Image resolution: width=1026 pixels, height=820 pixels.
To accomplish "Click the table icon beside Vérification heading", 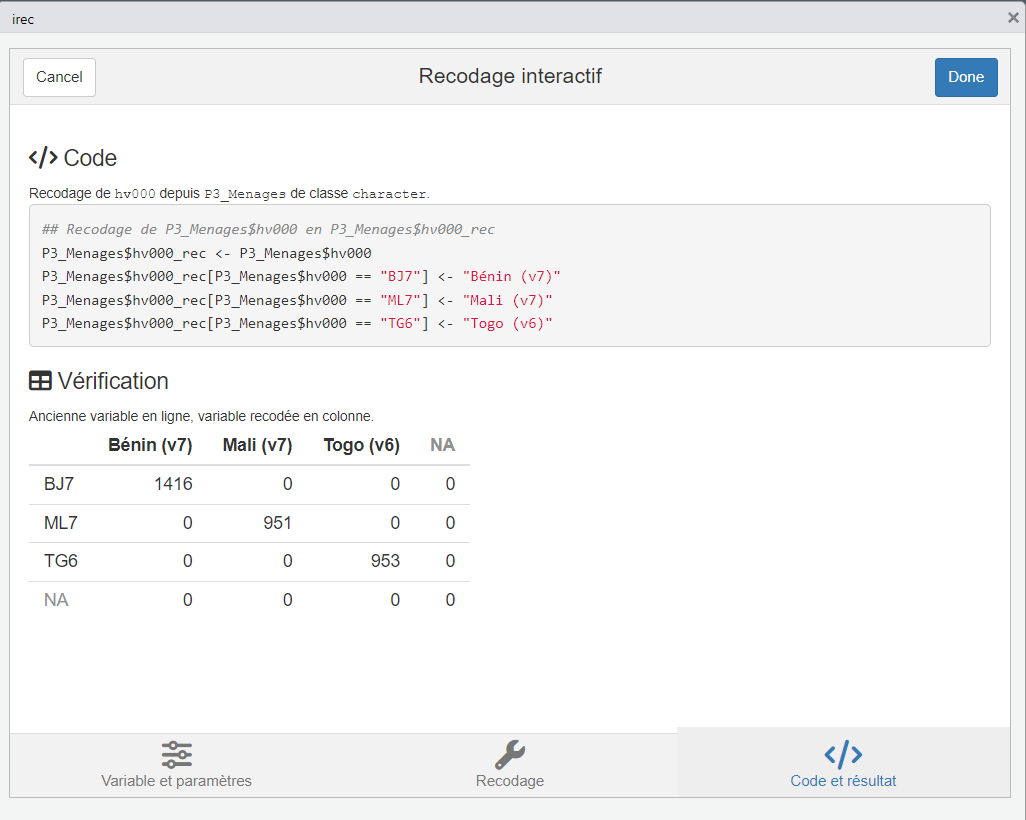I will (40, 381).
